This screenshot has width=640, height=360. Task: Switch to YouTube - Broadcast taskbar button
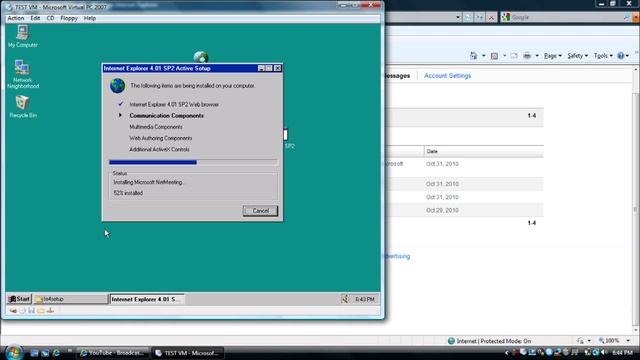coord(113,353)
